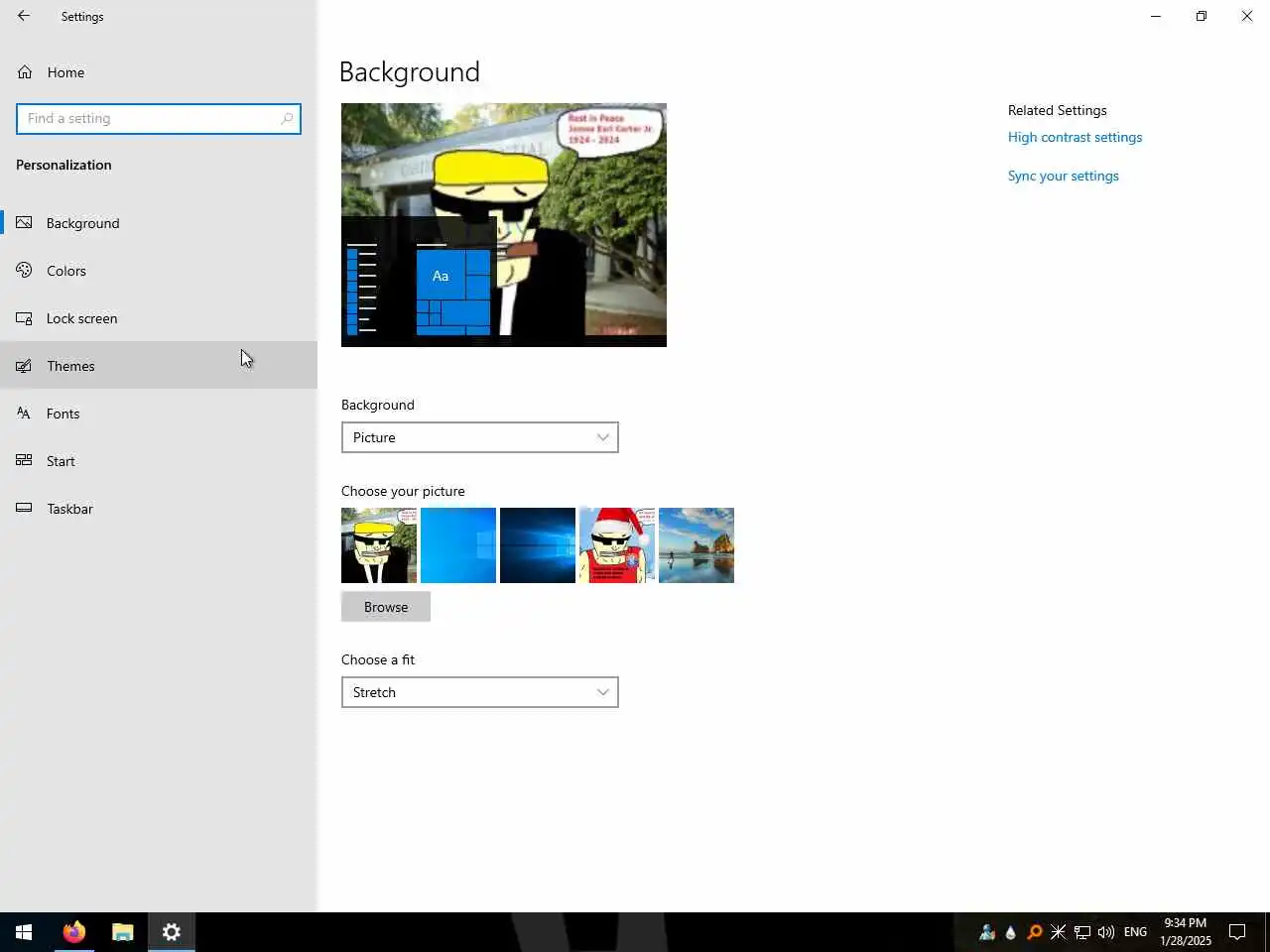Go back using the Settings back arrow
Image resolution: width=1270 pixels, height=952 pixels.
pos(24,16)
